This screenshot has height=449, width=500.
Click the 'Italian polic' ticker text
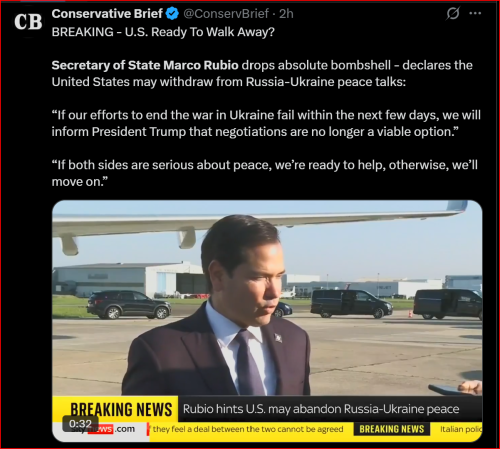pos(461,429)
